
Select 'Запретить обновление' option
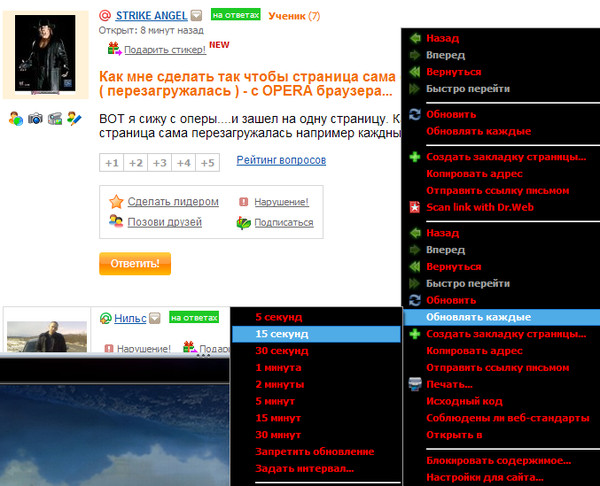click(315, 452)
